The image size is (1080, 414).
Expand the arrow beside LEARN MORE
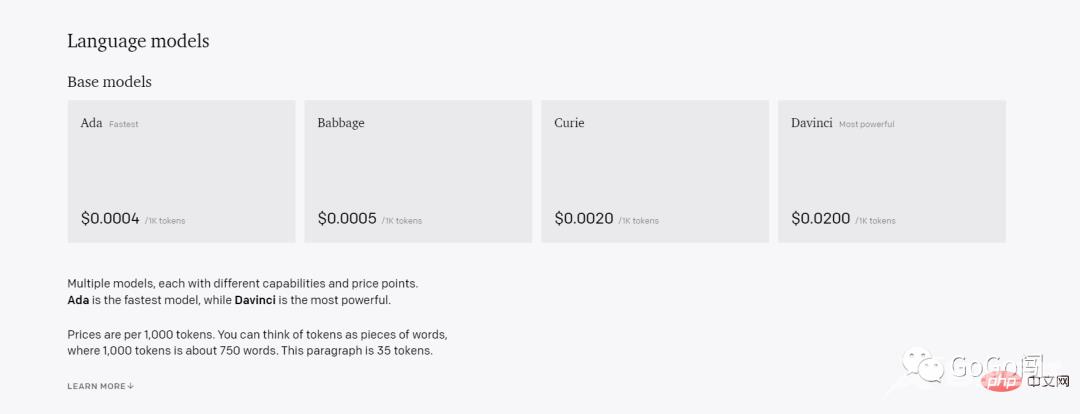click(131, 386)
